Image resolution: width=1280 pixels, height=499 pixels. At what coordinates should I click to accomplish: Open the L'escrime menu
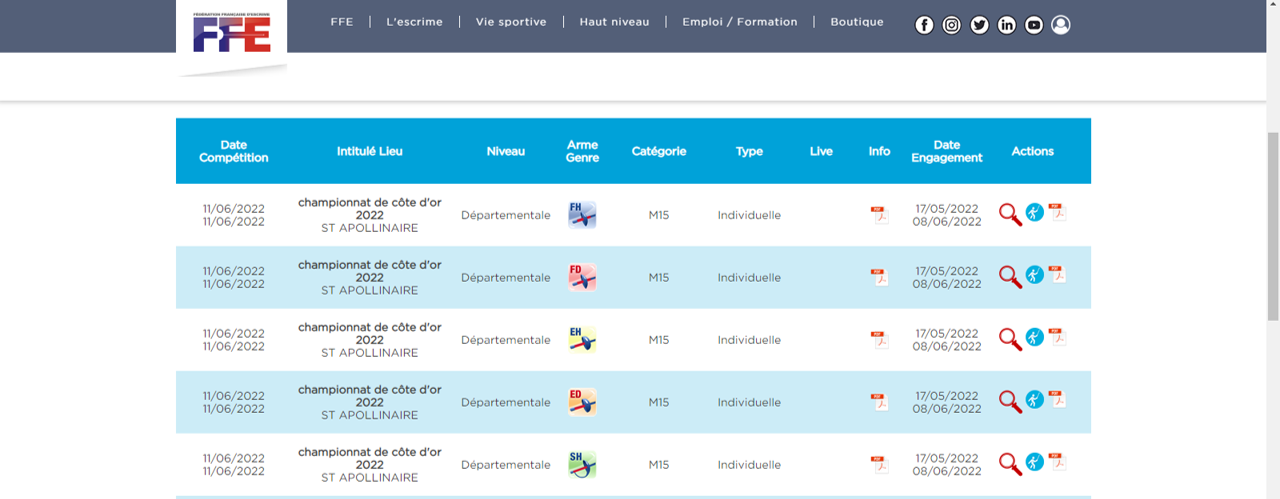tap(414, 22)
